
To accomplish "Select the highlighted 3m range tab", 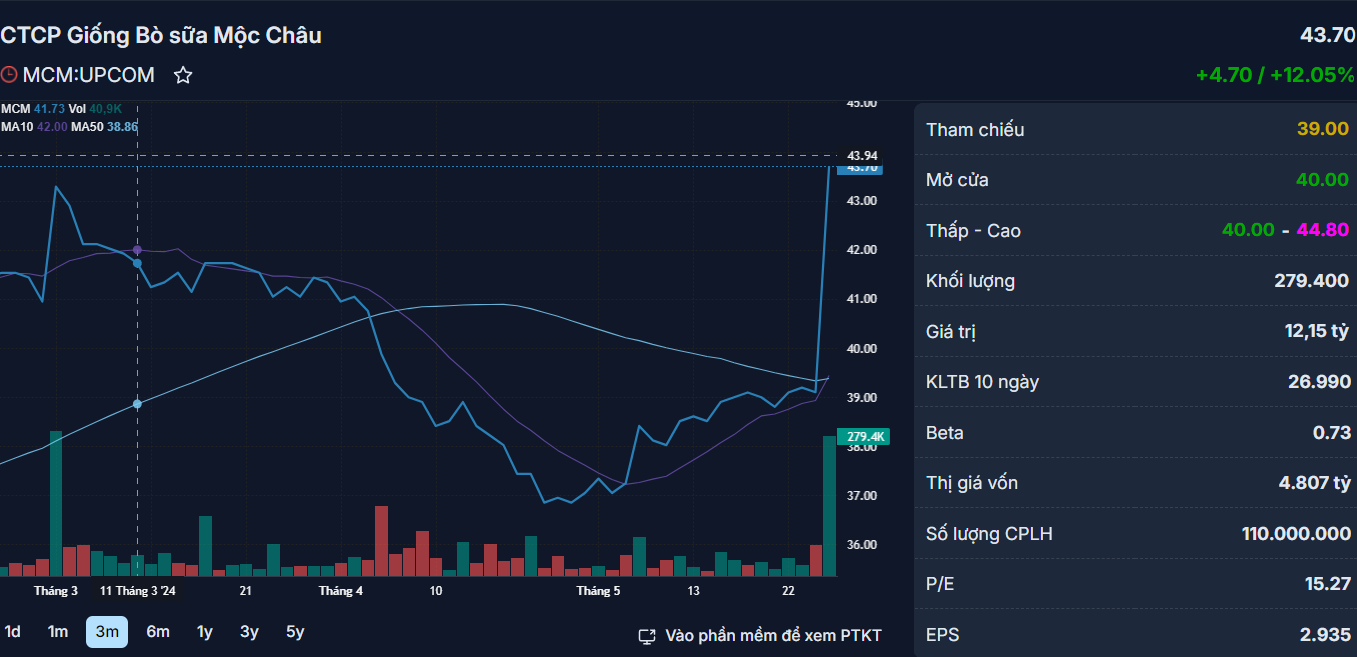I will pos(107,632).
